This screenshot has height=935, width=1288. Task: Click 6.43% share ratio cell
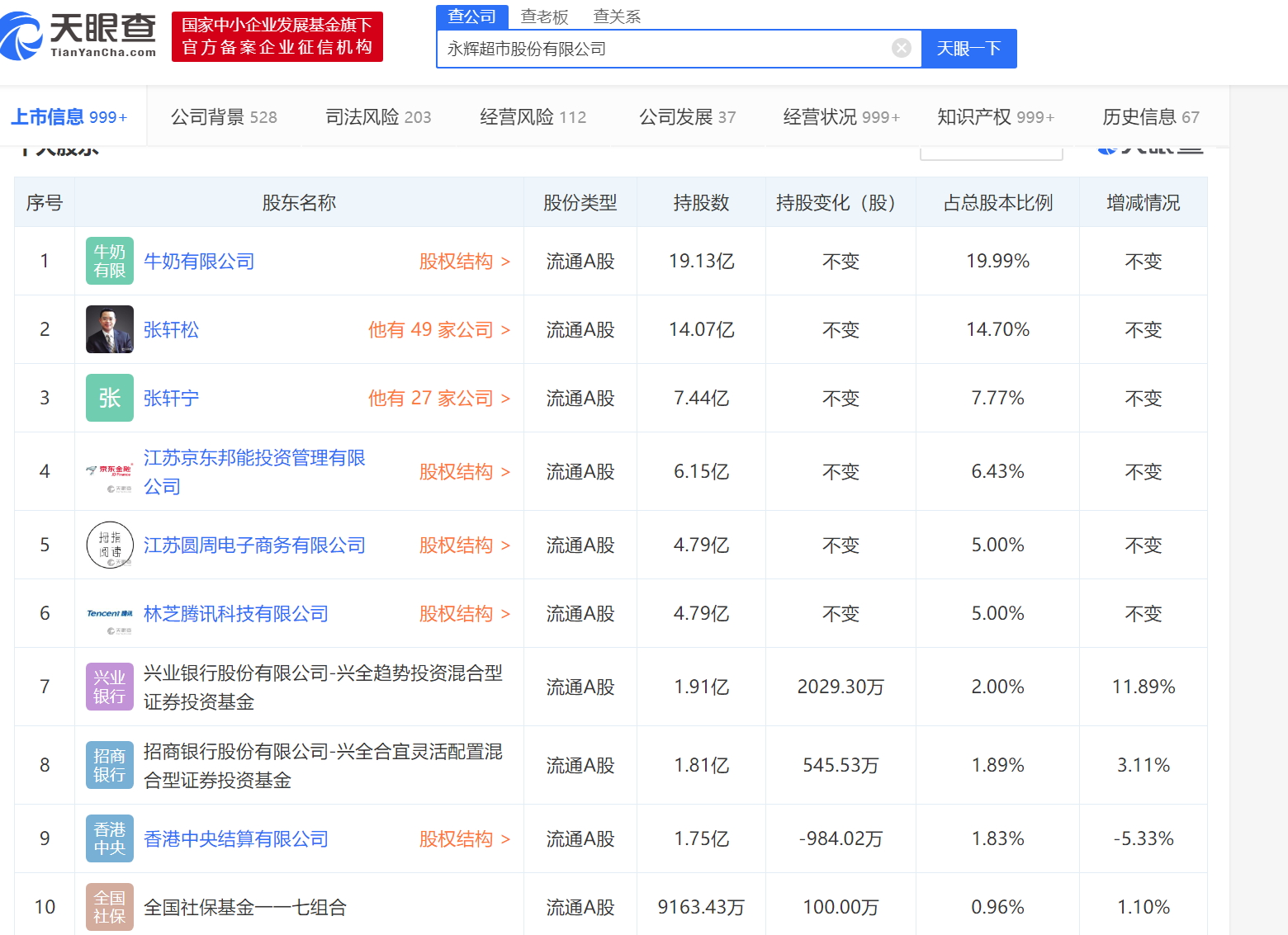coord(998,472)
